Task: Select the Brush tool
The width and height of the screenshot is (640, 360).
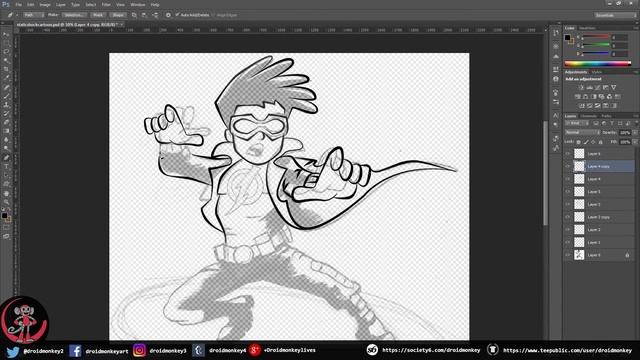Action: tap(6, 96)
